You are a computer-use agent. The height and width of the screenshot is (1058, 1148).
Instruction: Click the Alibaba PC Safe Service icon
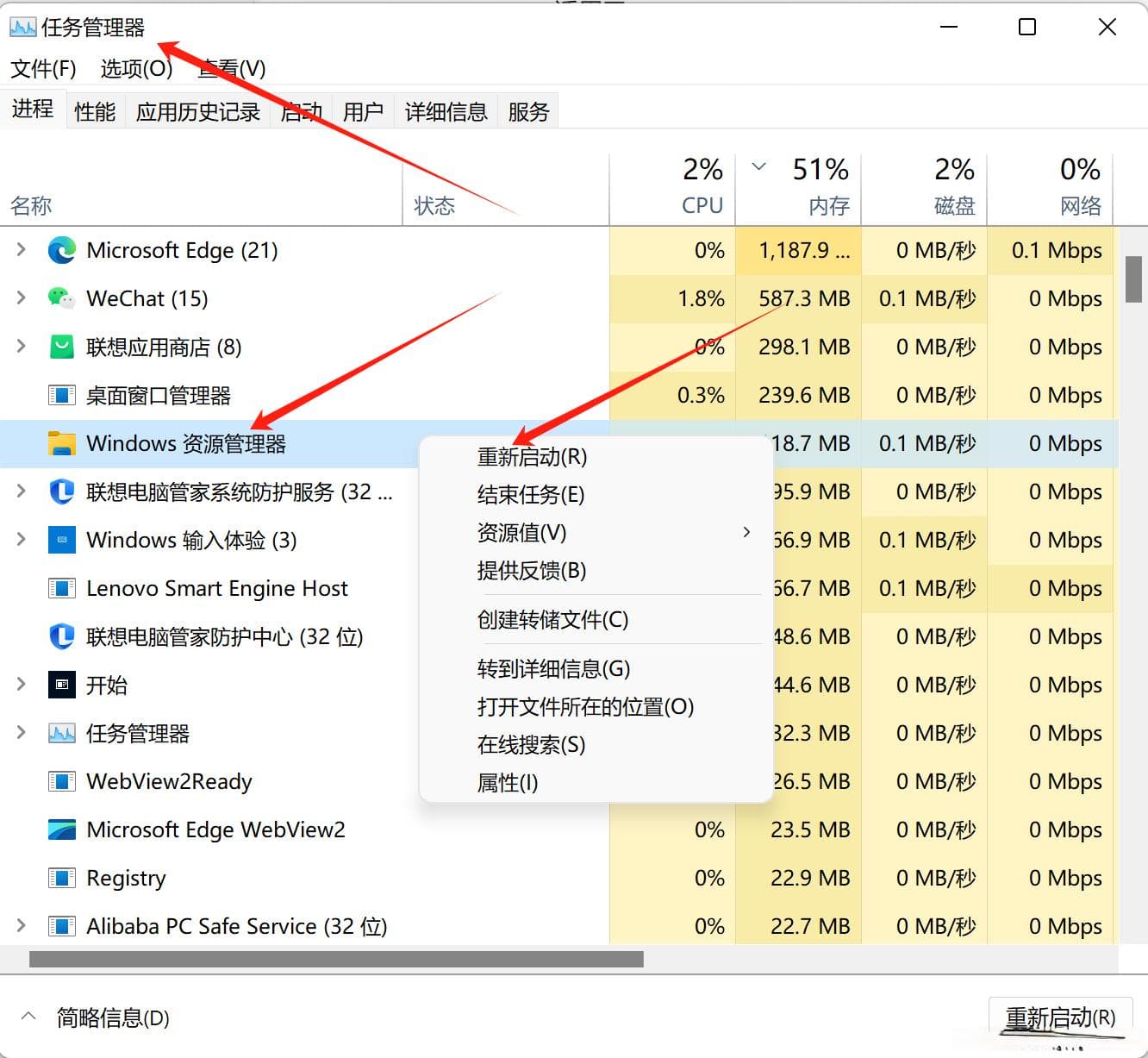(62, 926)
